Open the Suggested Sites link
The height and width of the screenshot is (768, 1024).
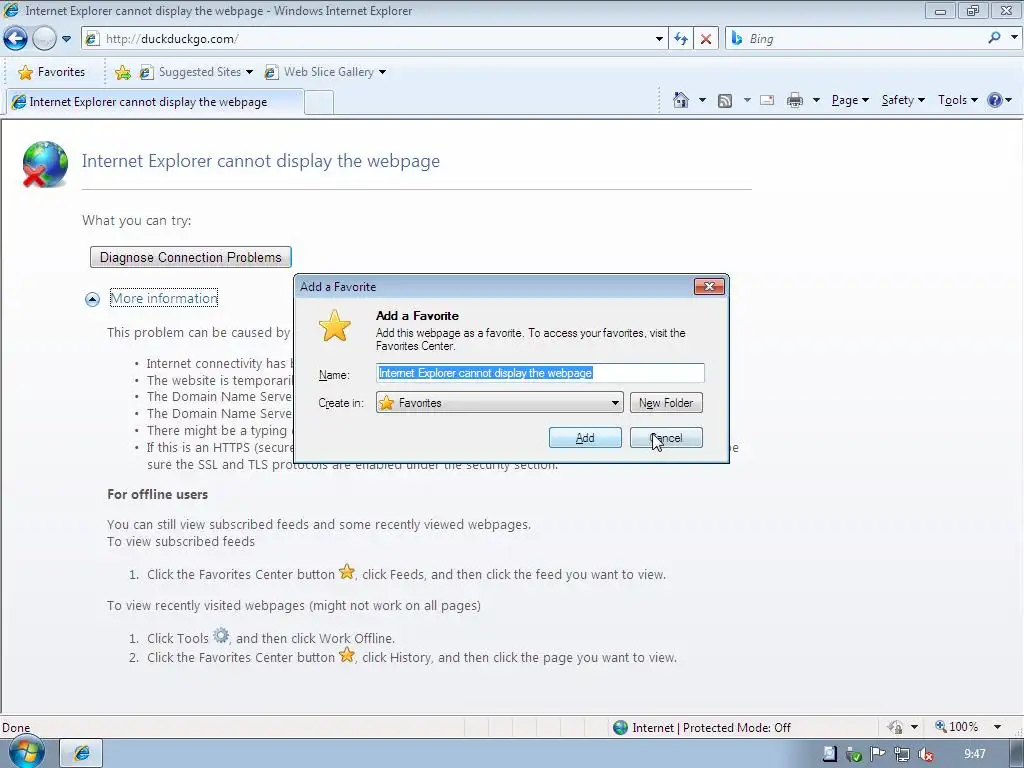[196, 72]
